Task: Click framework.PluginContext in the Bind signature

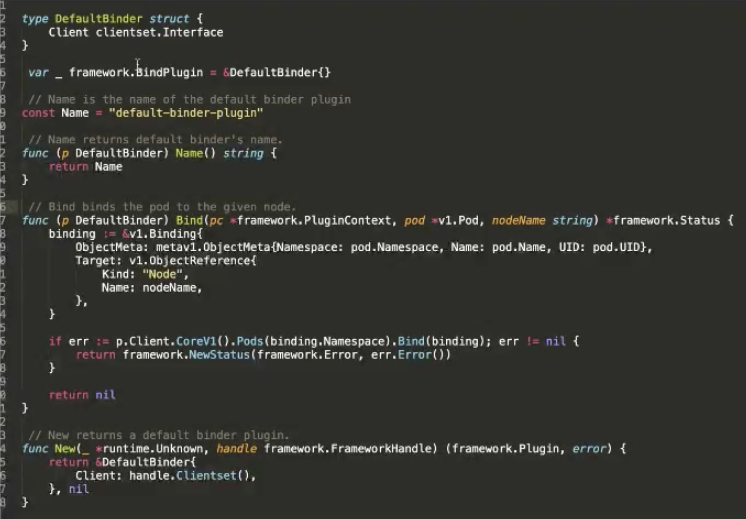Action: [x=314, y=221]
